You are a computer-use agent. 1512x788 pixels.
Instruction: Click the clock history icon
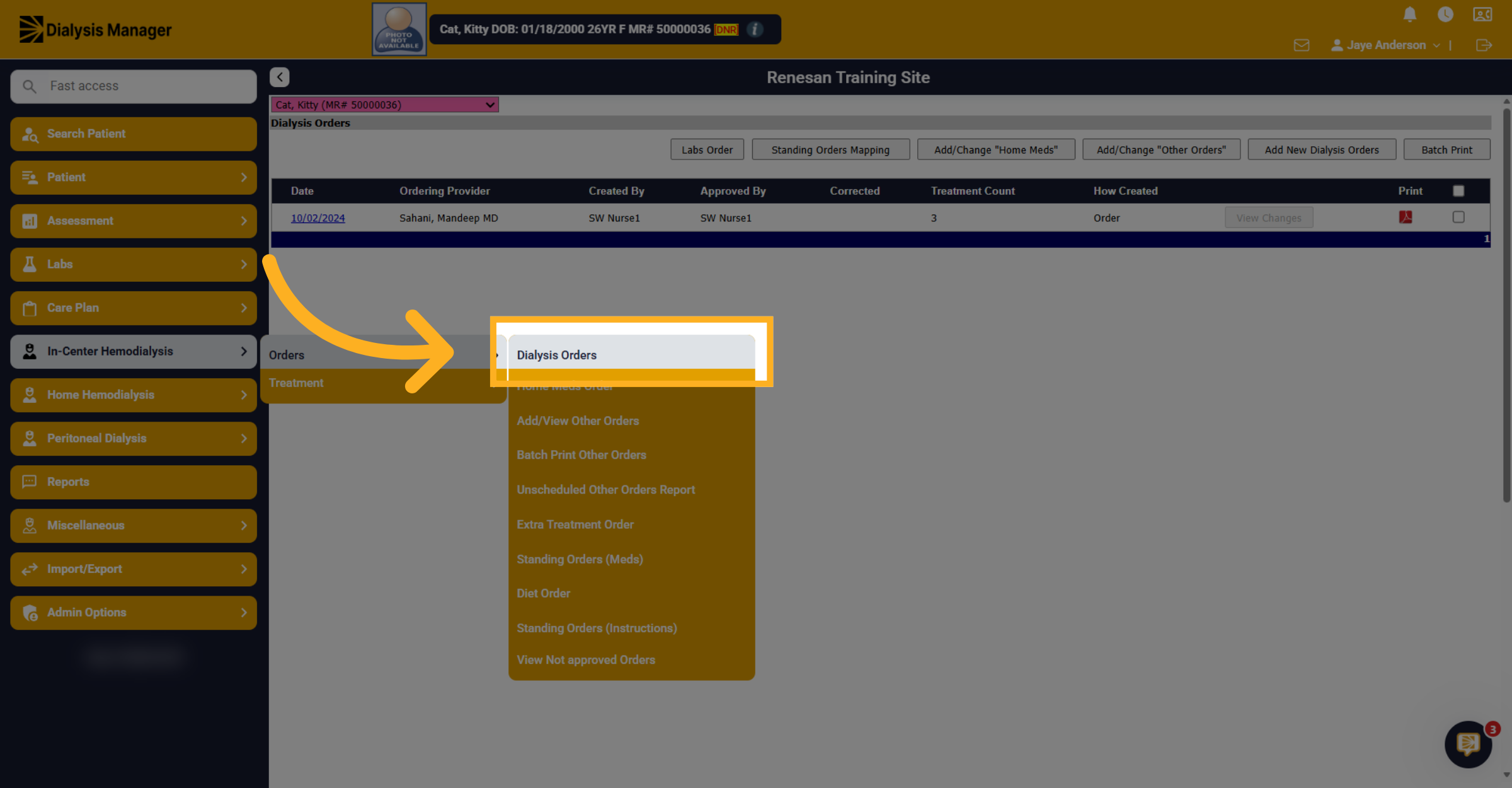1445,14
